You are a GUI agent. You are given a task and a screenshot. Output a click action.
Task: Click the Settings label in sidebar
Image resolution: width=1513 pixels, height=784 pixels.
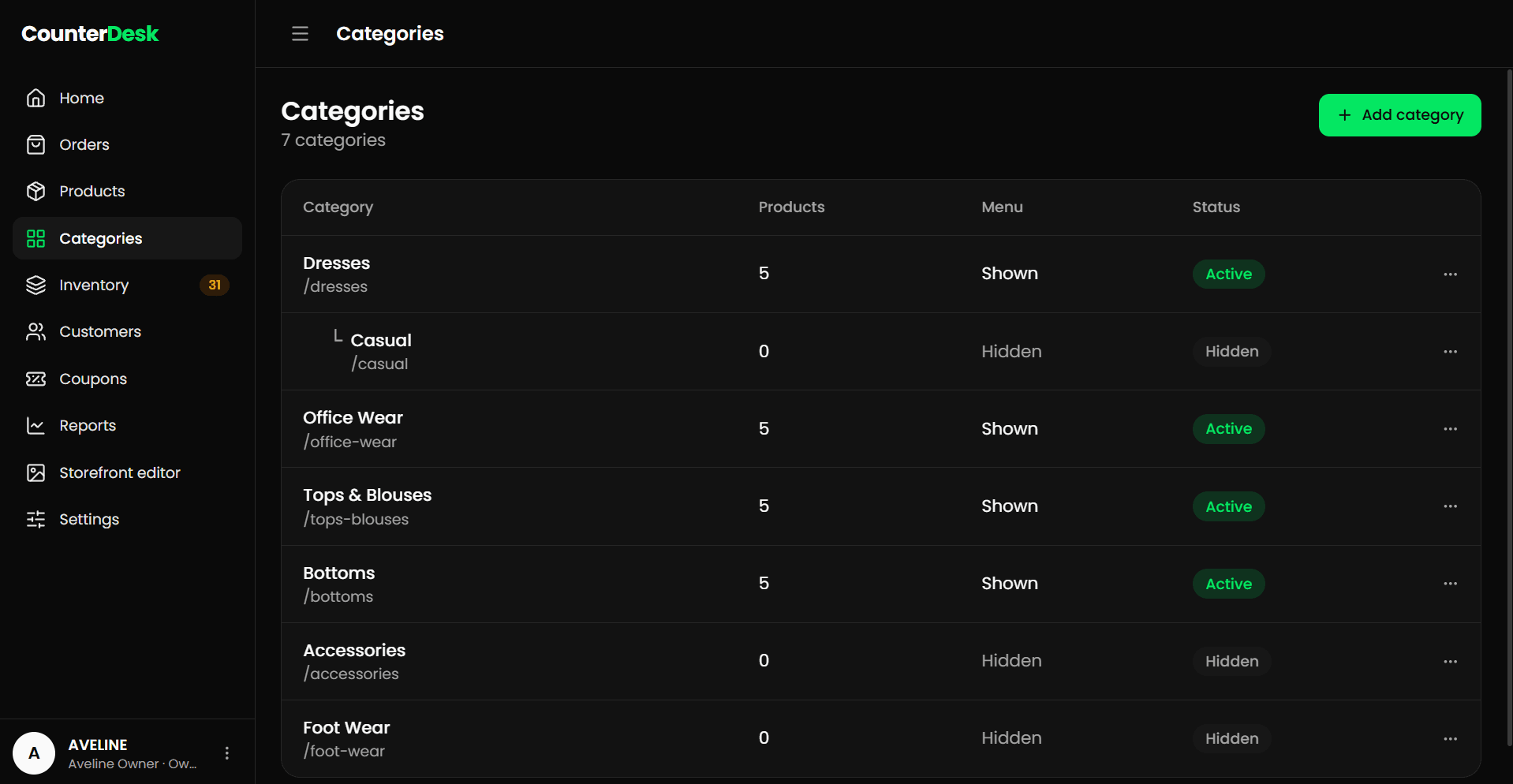click(x=89, y=519)
